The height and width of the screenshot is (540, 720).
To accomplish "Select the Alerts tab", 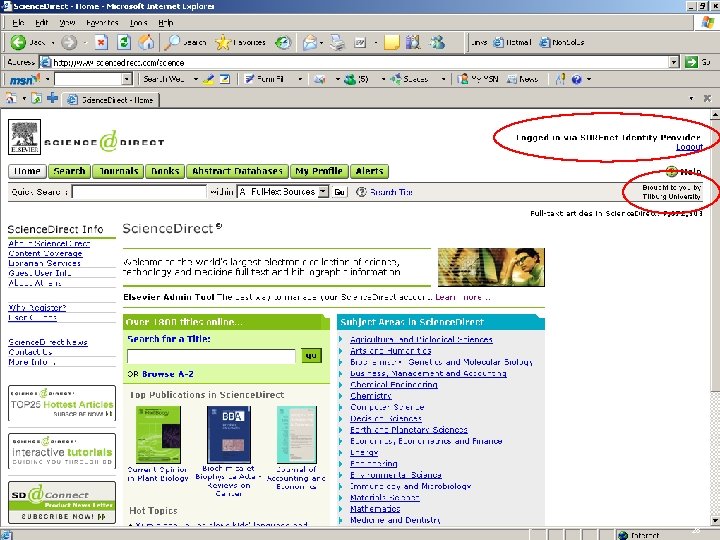I will tap(370, 171).
